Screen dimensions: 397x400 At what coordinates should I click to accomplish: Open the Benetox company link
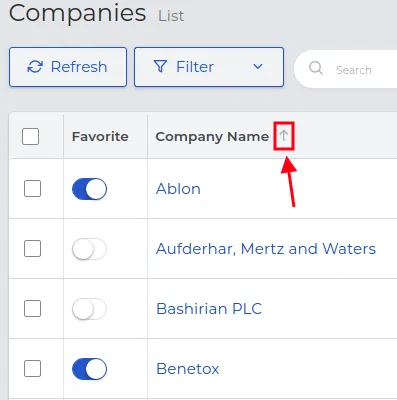click(x=188, y=369)
